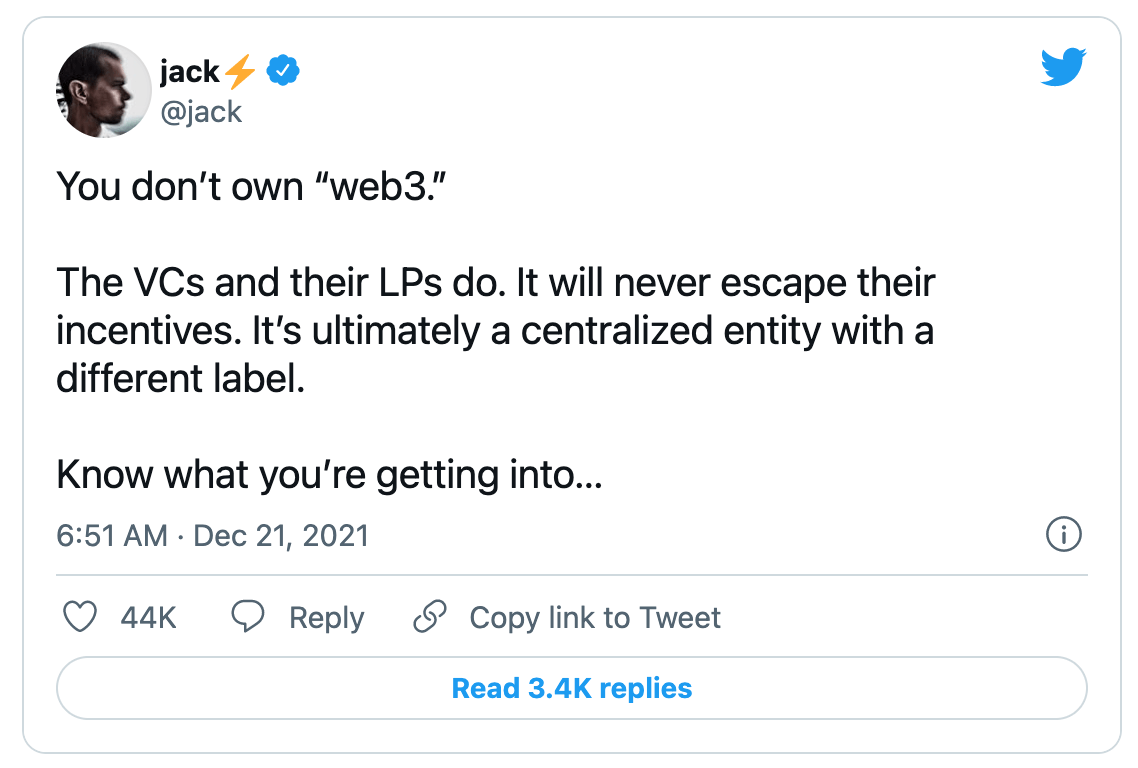This screenshot has height=768, width=1138.
Task: Click the 44K likes count
Action: [148, 618]
